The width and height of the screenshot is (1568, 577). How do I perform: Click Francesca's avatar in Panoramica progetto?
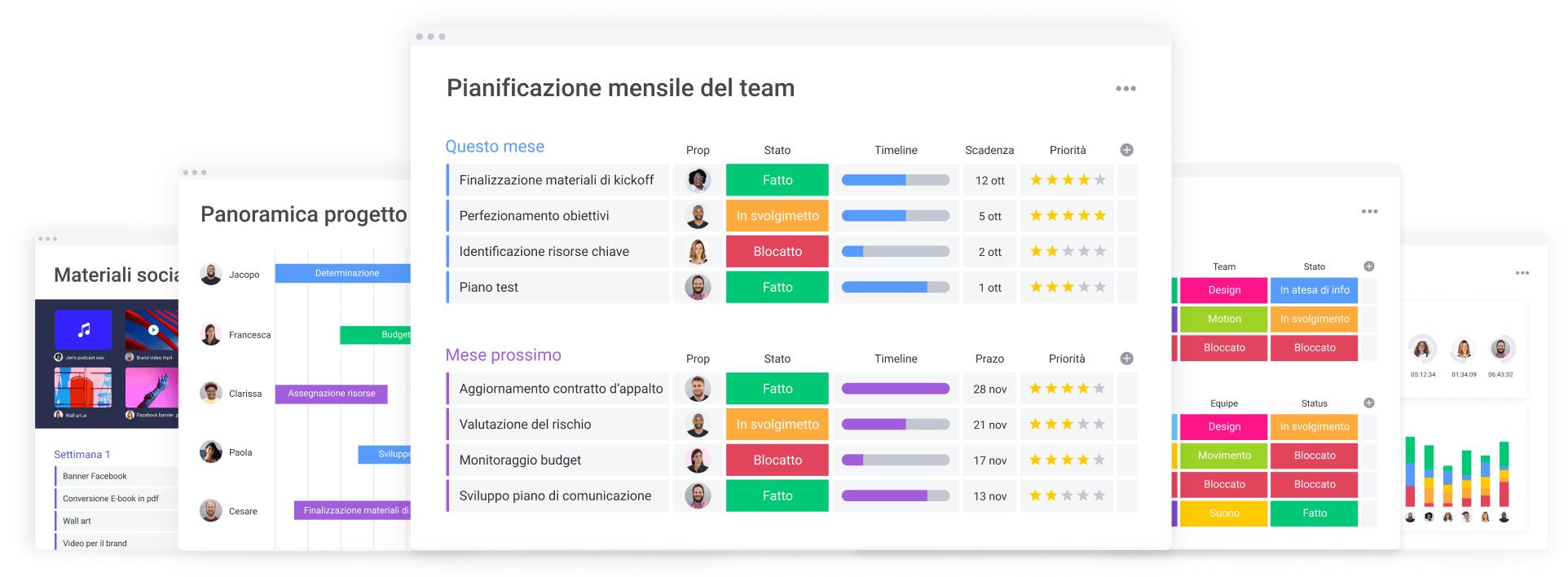pos(211,334)
